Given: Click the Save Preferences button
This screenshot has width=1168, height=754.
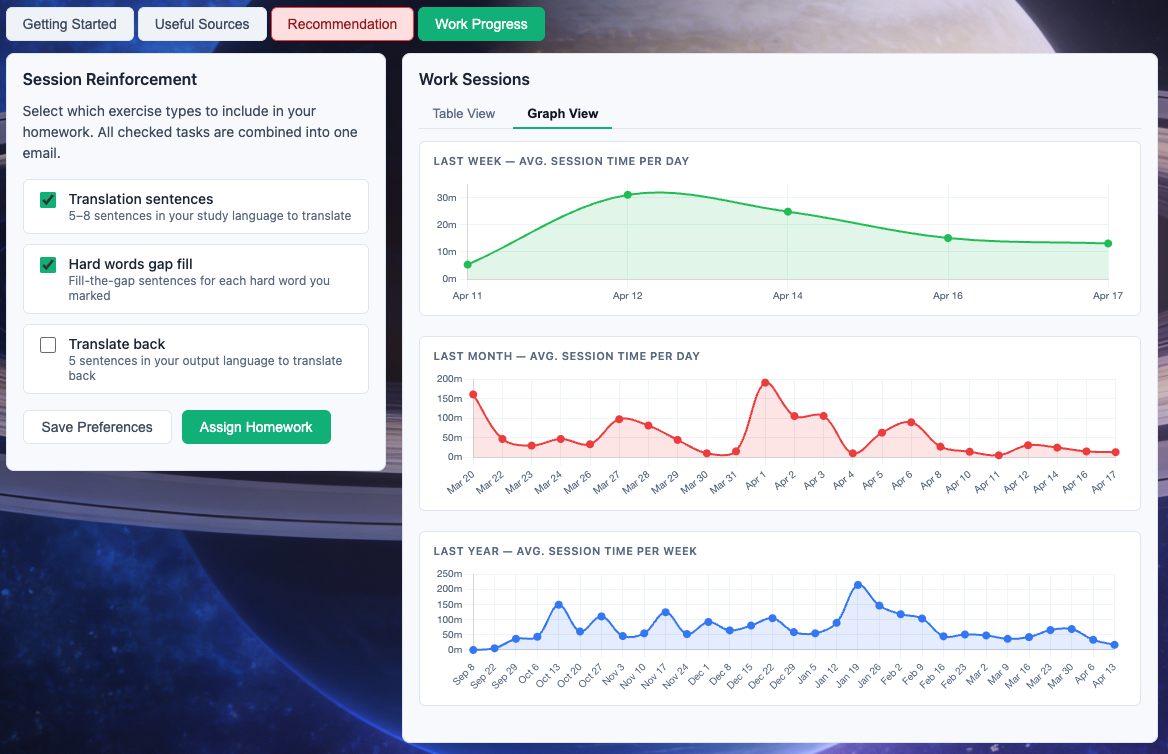Looking at the screenshot, I should coord(97,427).
